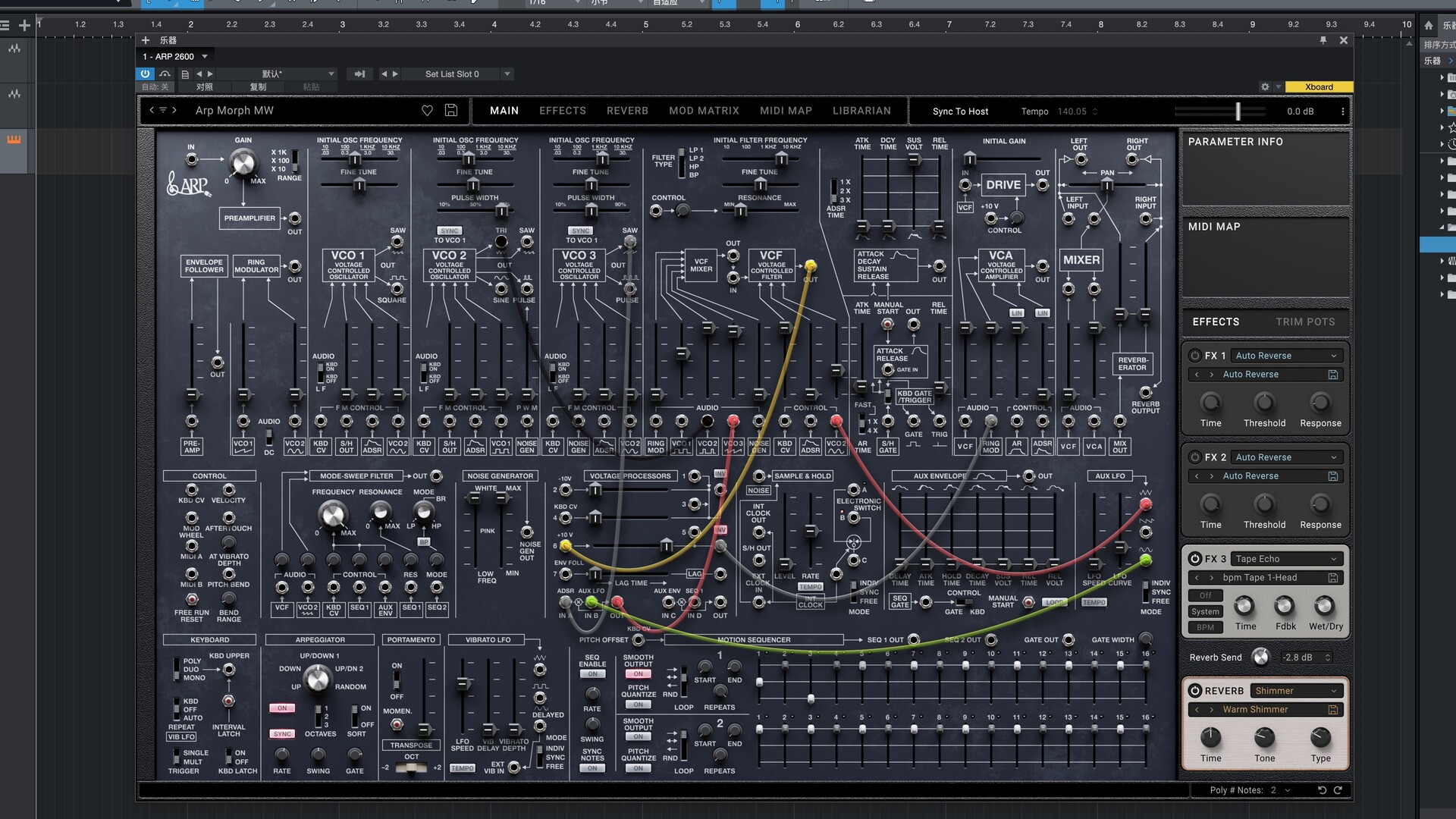Switch to the EFFECTS tab
This screenshot has height=819, width=1456.
[562, 111]
